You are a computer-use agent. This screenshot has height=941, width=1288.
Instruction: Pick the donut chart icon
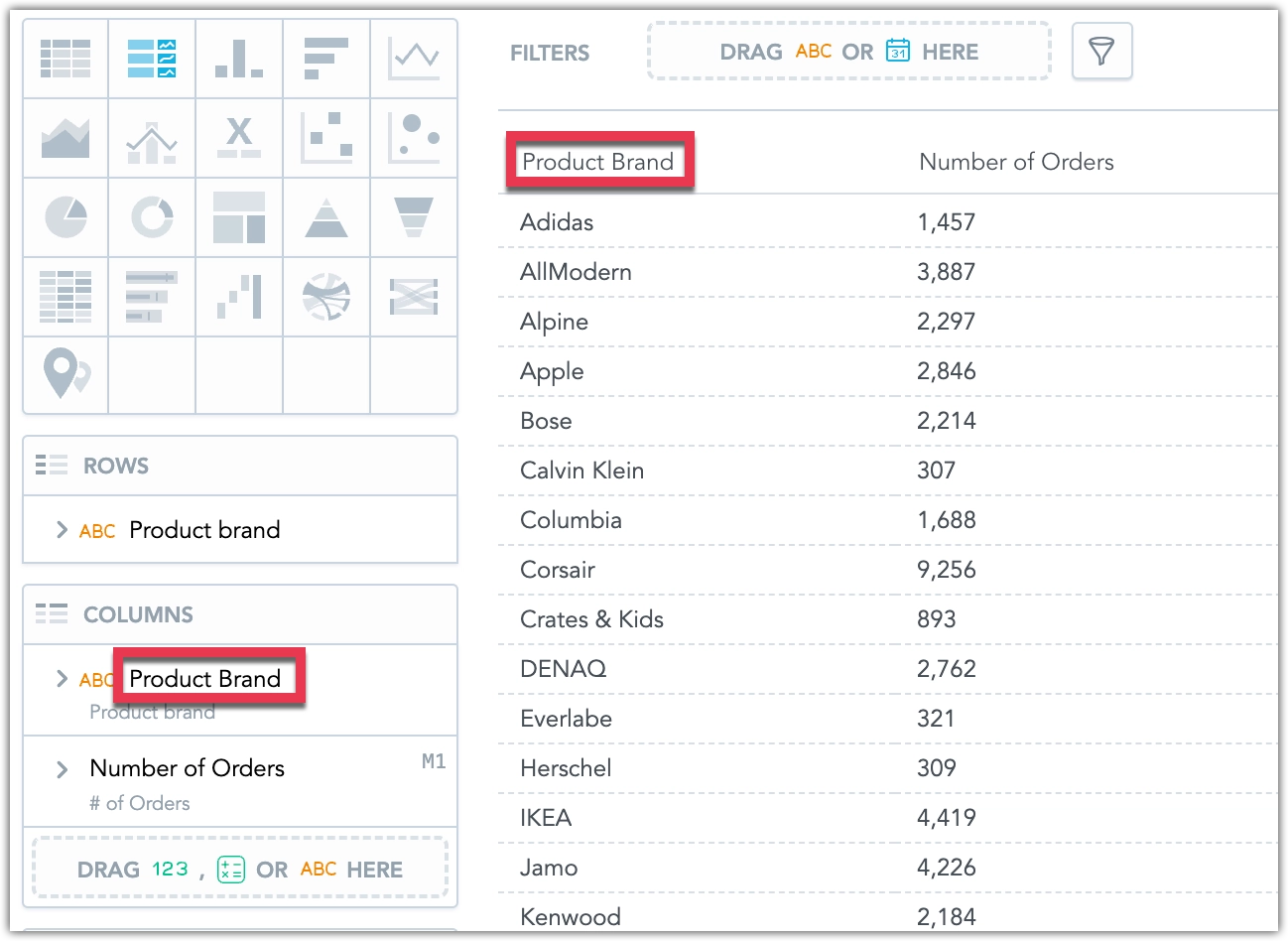152,217
